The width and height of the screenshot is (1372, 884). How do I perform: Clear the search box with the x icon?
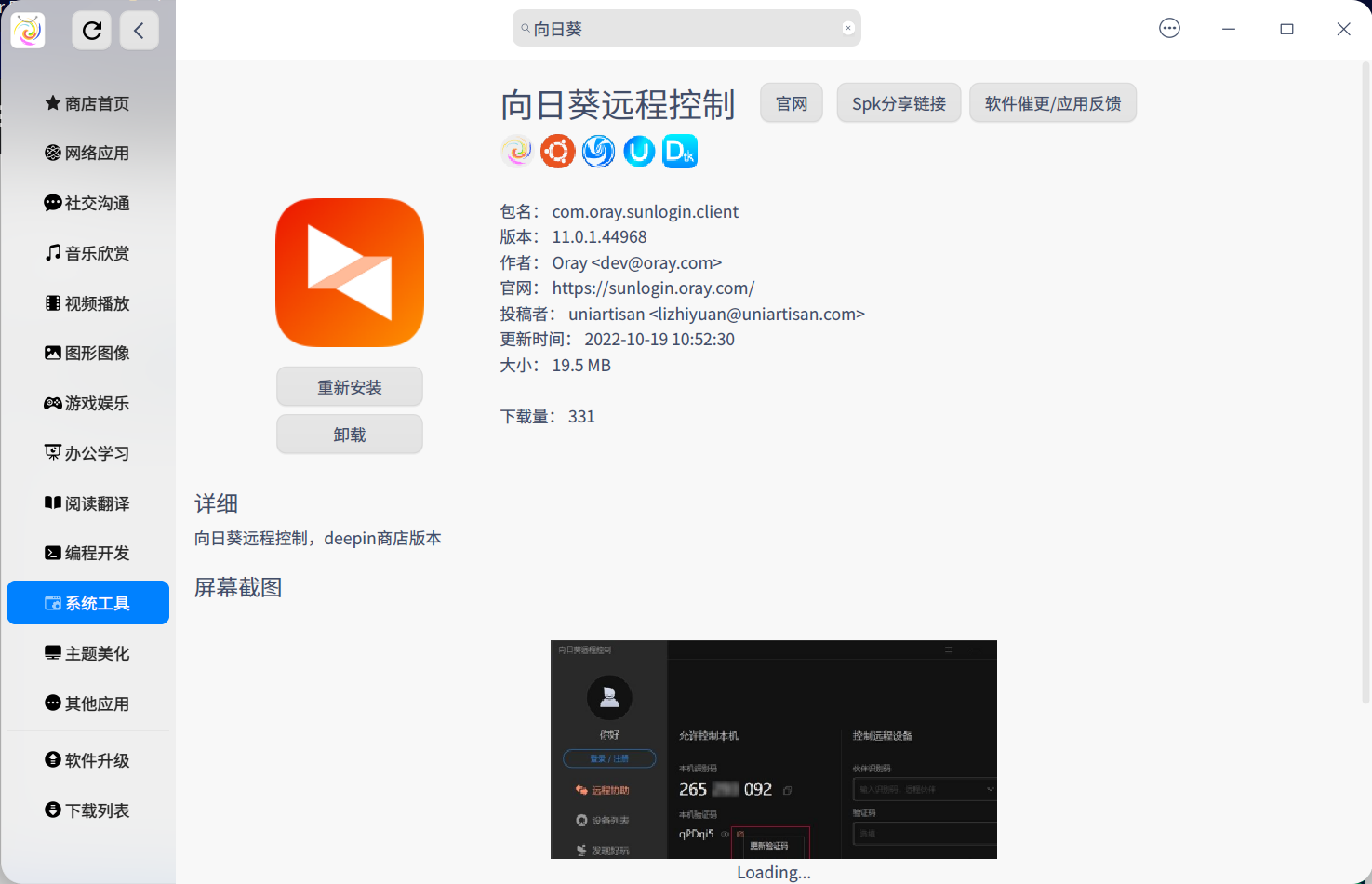(847, 28)
